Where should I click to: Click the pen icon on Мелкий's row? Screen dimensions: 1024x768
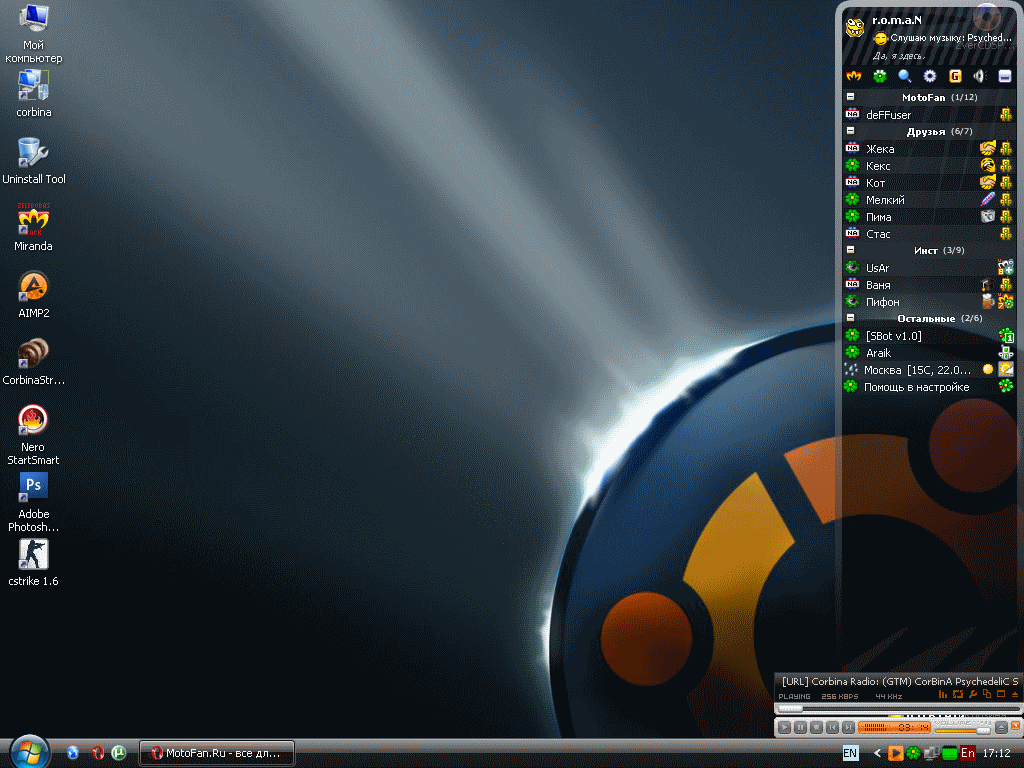pyautogui.click(x=987, y=199)
